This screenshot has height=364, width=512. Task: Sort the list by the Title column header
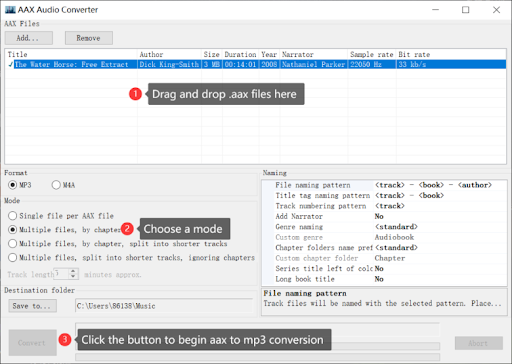[x=71, y=54]
